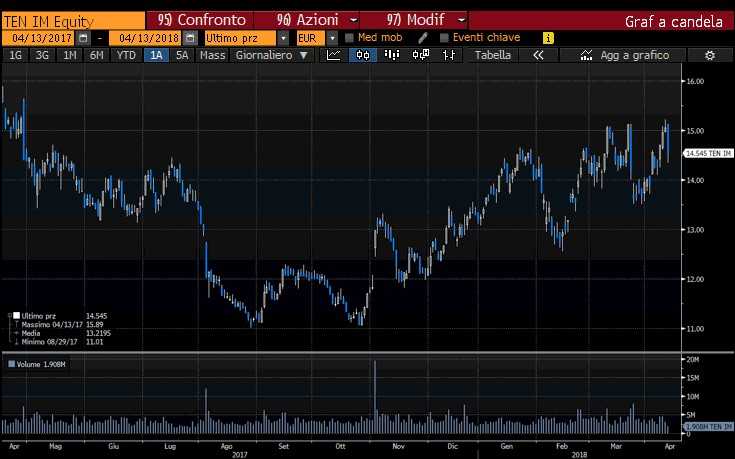This screenshot has width=735, height=459.
Task: Open the 96) Azioni menu
Action: [307, 20]
